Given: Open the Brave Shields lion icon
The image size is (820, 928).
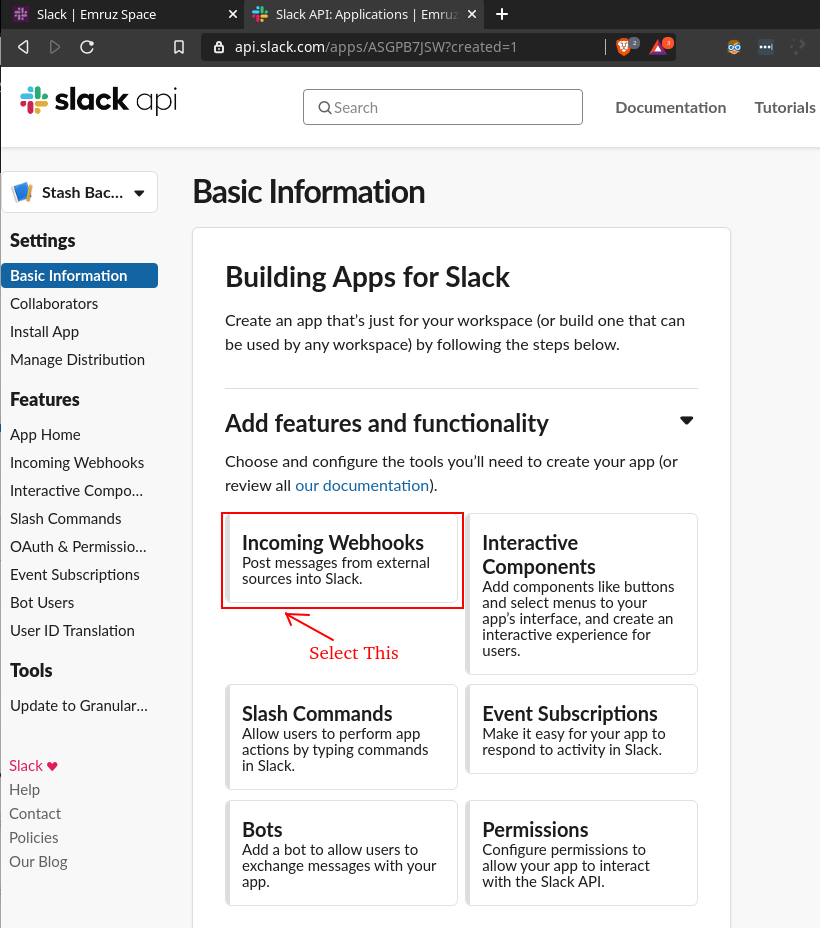Looking at the screenshot, I should click(623, 47).
